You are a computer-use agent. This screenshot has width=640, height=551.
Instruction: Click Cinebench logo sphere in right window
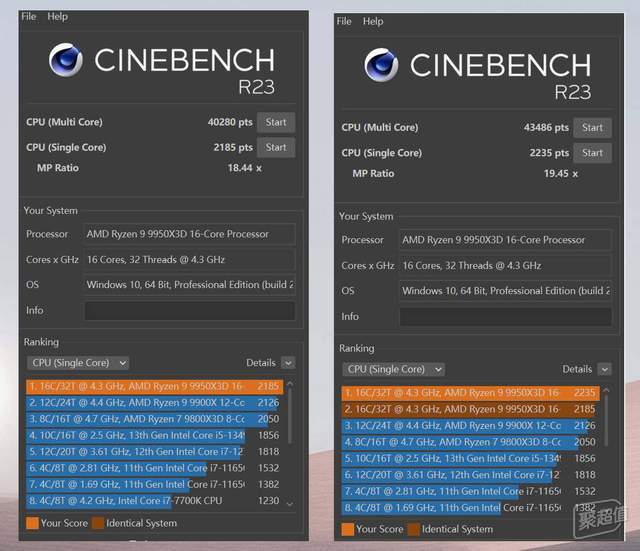point(381,65)
